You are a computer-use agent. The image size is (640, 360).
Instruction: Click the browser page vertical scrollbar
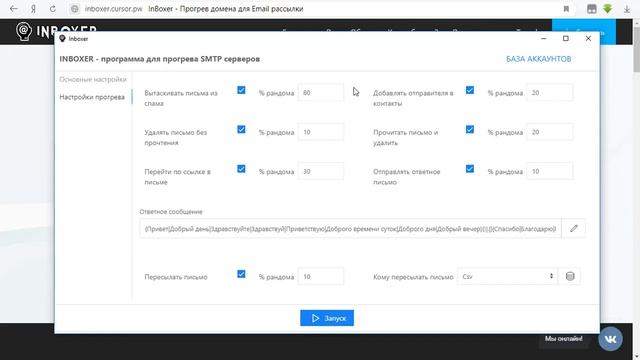tap(636, 49)
